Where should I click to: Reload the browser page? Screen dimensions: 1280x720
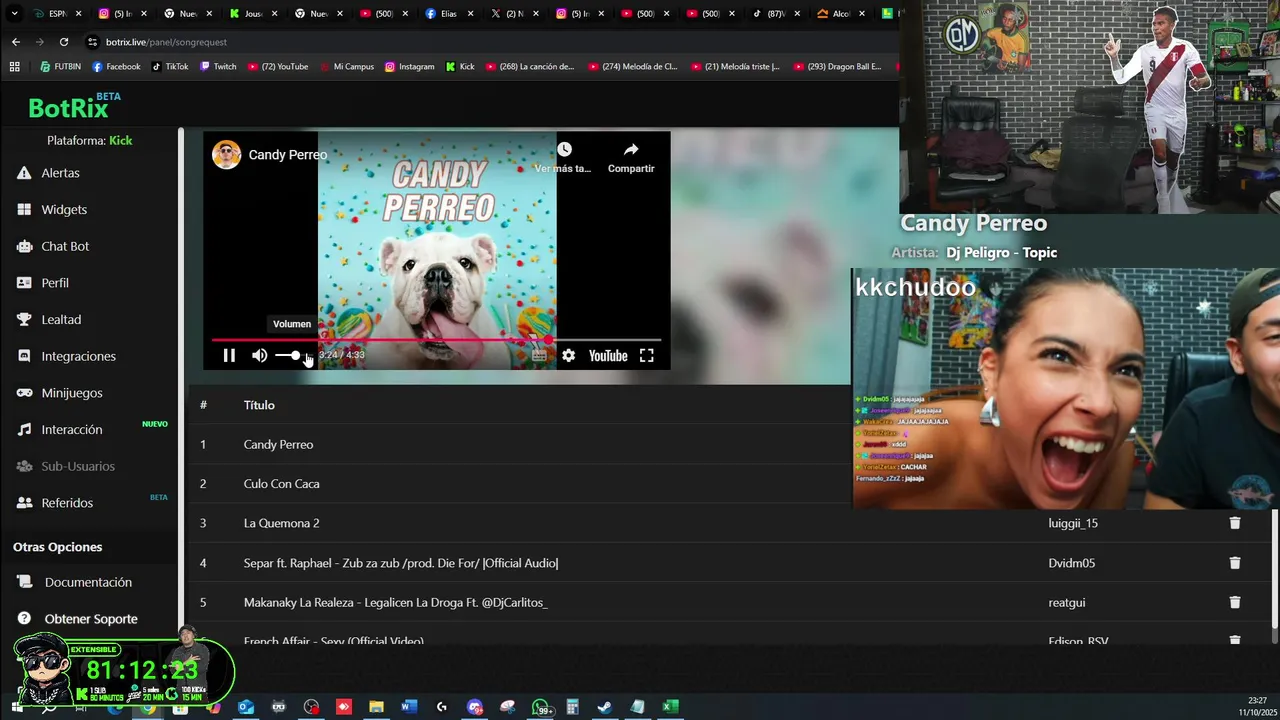coord(64,42)
